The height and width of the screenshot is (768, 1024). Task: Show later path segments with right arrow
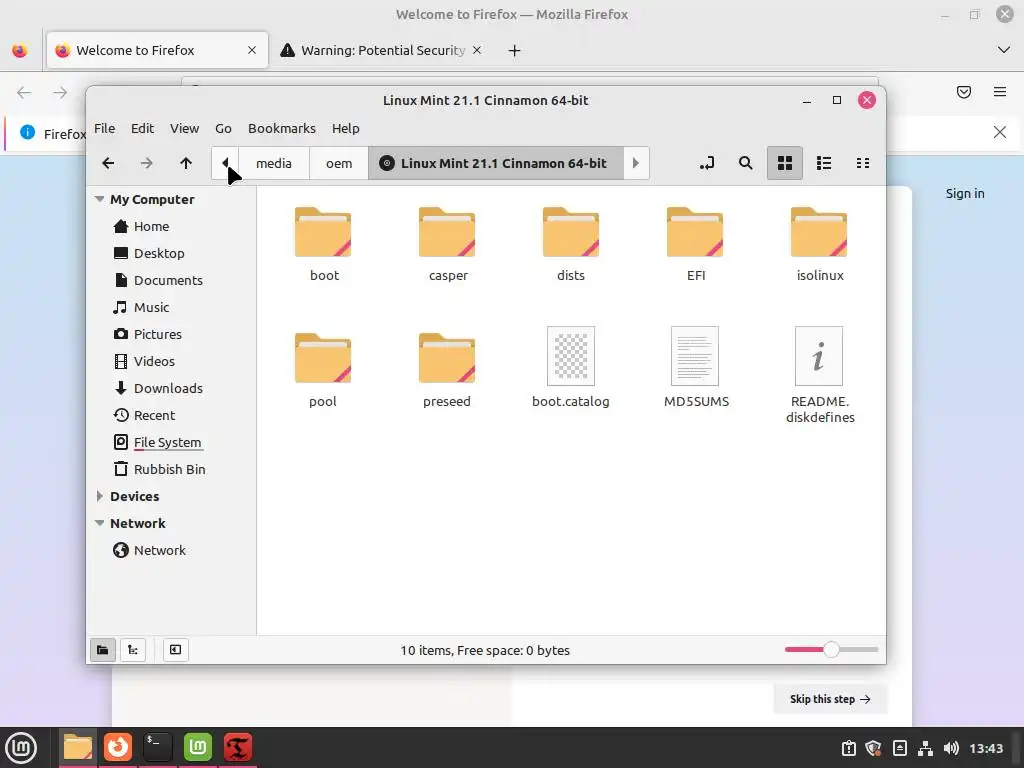coord(636,163)
